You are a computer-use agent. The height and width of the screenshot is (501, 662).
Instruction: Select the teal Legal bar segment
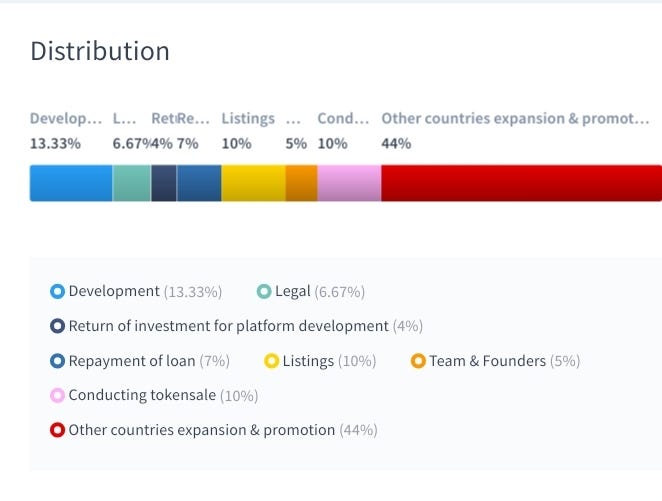(131, 183)
